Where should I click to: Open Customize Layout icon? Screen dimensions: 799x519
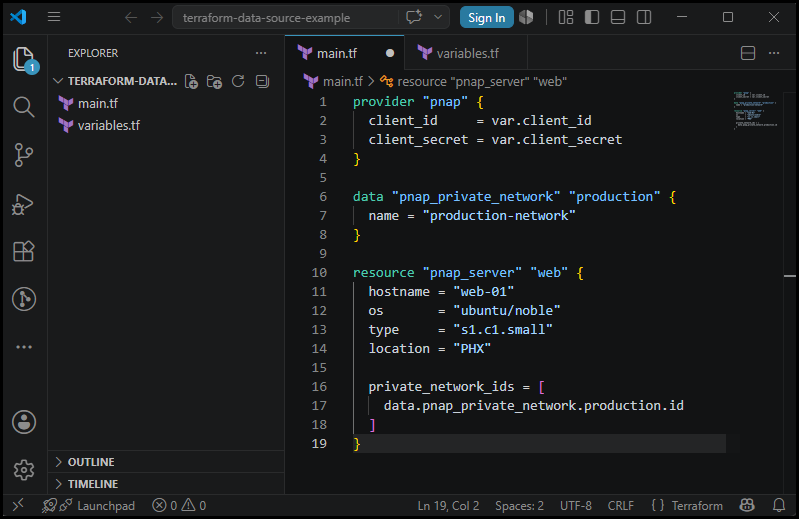click(566, 17)
